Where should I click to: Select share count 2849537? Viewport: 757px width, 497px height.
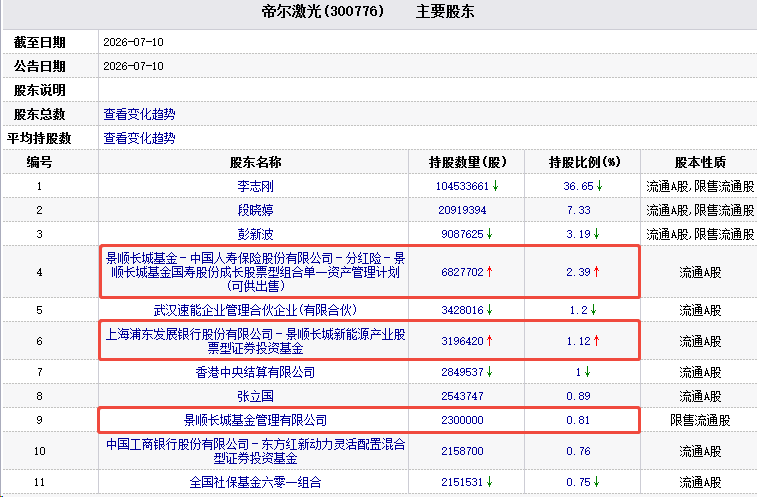[462, 372]
